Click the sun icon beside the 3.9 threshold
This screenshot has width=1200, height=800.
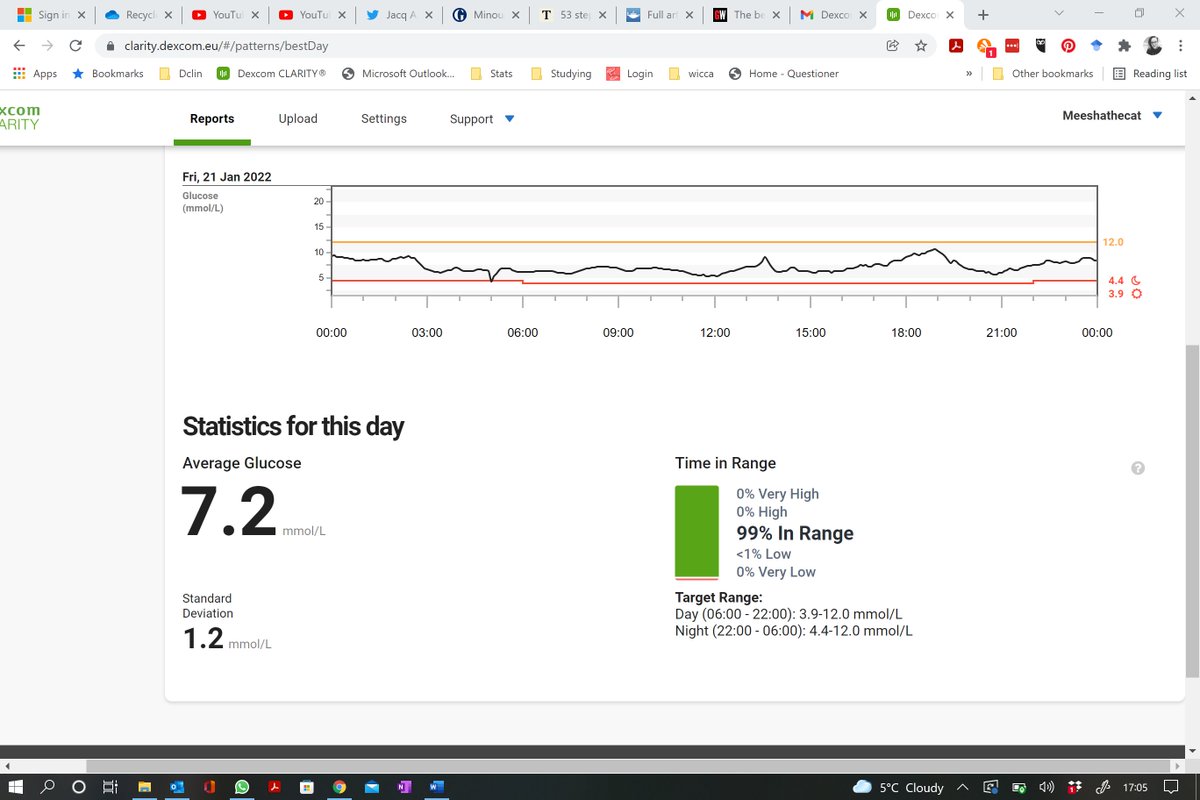tap(1135, 293)
